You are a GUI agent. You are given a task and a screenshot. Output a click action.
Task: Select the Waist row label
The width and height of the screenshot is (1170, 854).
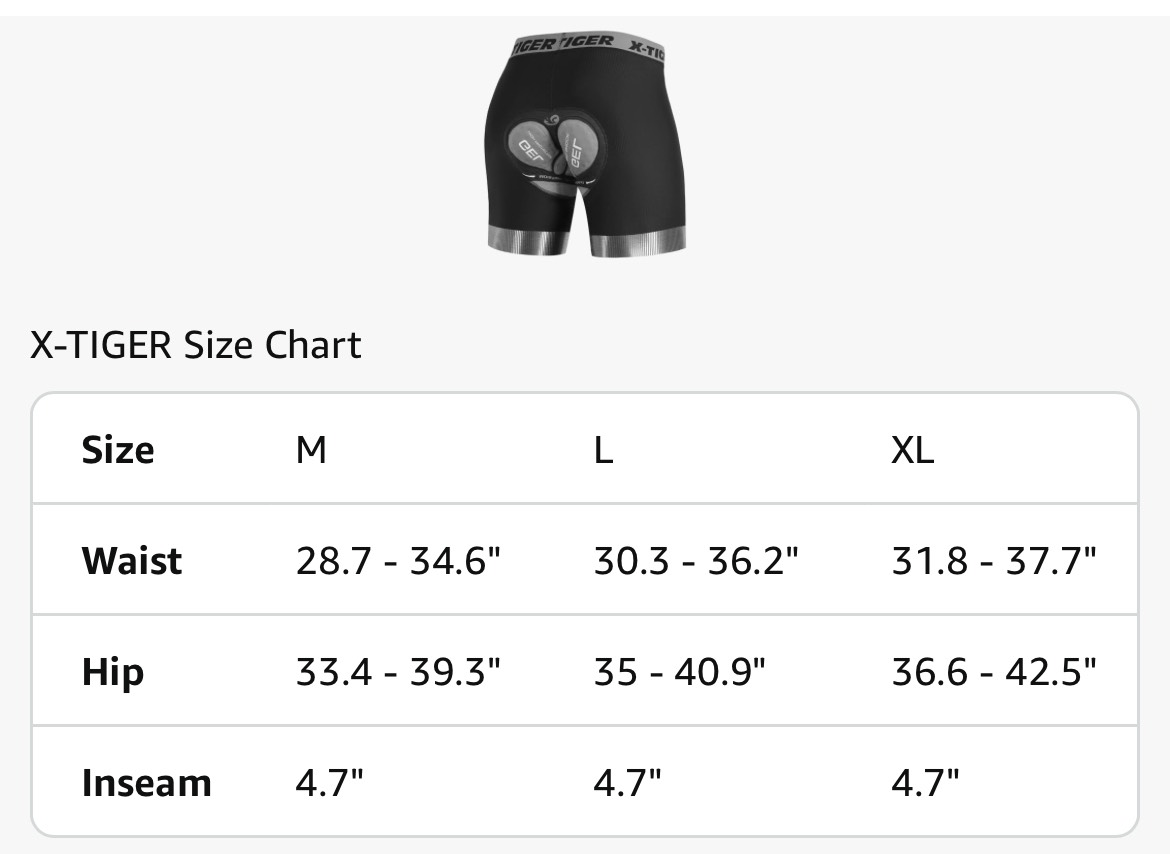(131, 560)
